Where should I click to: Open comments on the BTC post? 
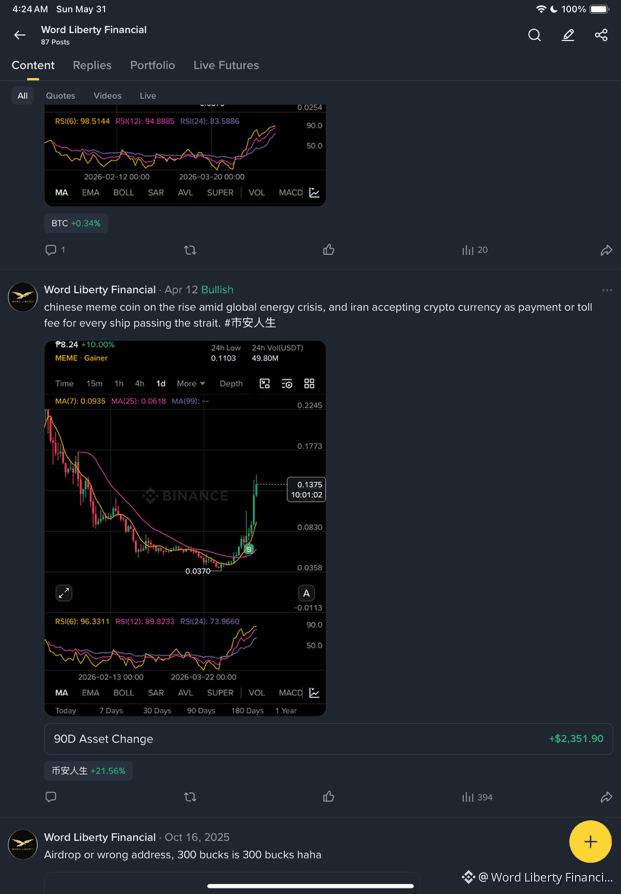(x=51, y=250)
